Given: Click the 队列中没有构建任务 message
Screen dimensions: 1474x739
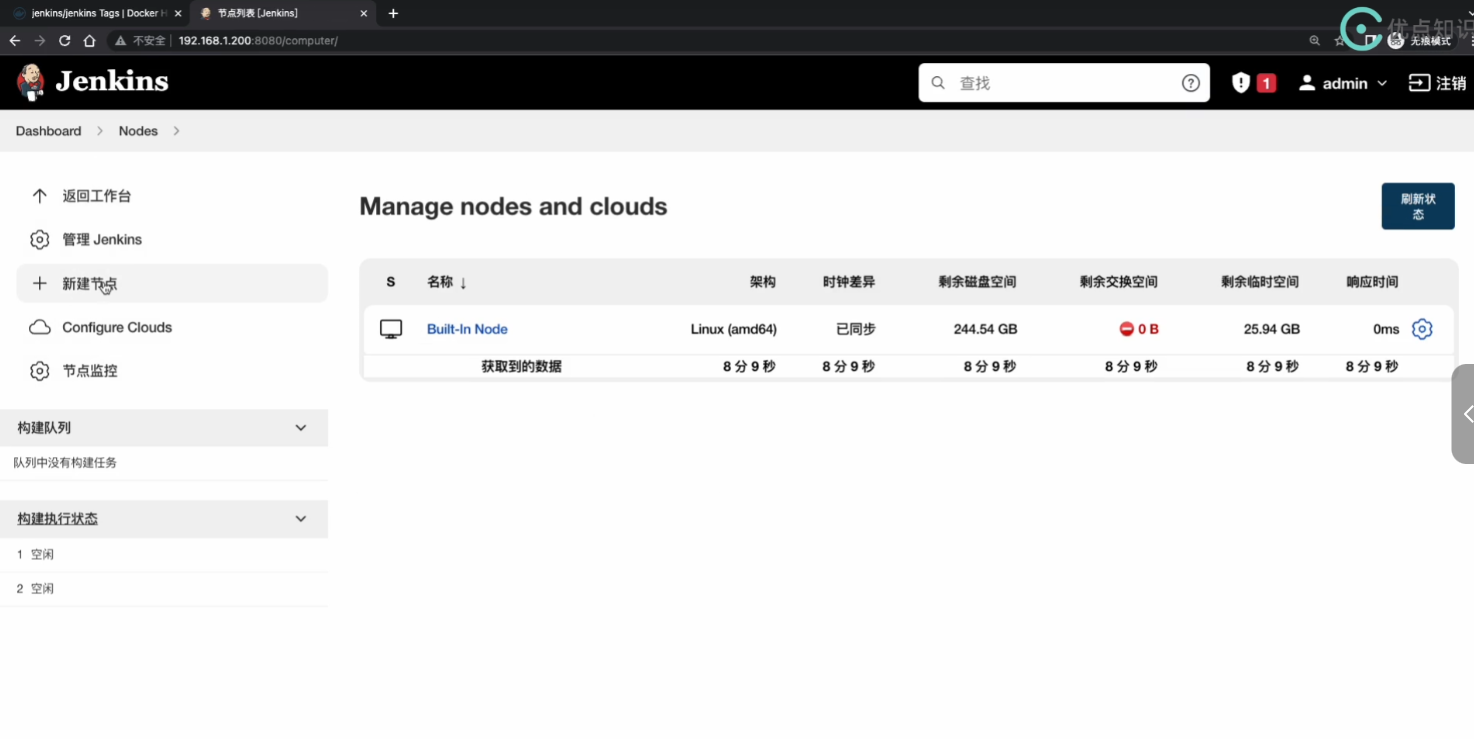Looking at the screenshot, I should 65,463.
